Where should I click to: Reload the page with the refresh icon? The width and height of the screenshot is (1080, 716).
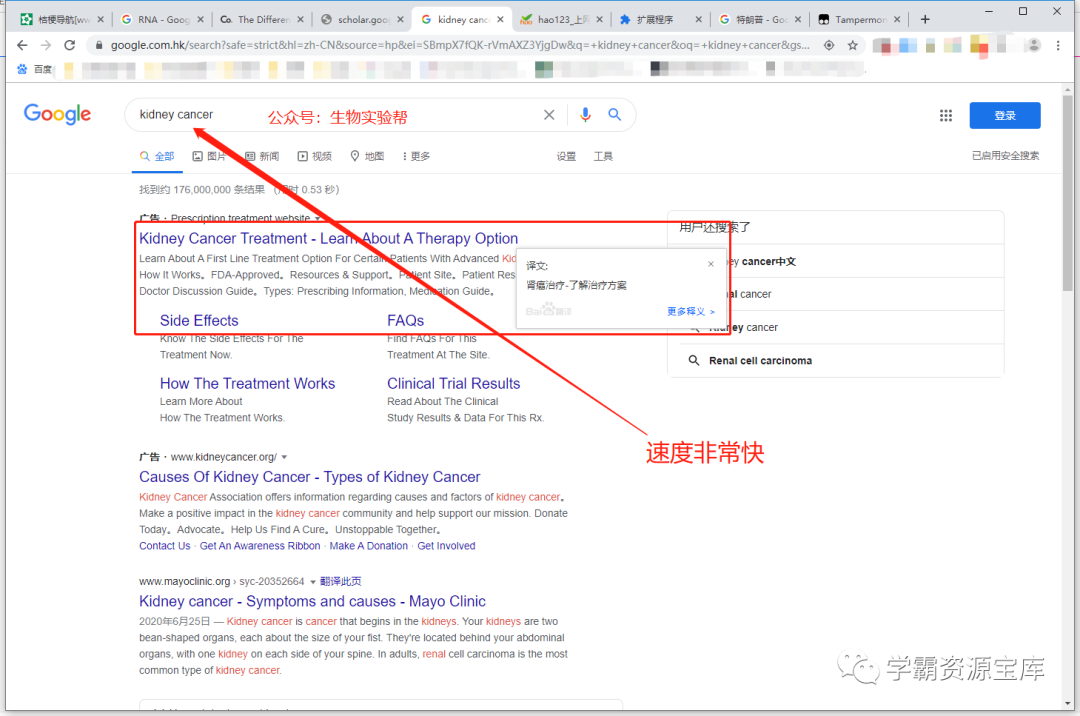coord(70,45)
